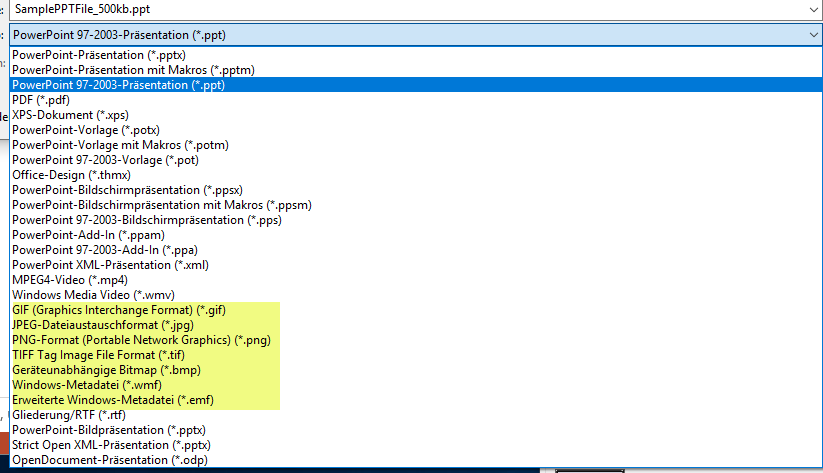Pick Erweiterte Windows-Metadatei (*.emf)

pos(416,400)
